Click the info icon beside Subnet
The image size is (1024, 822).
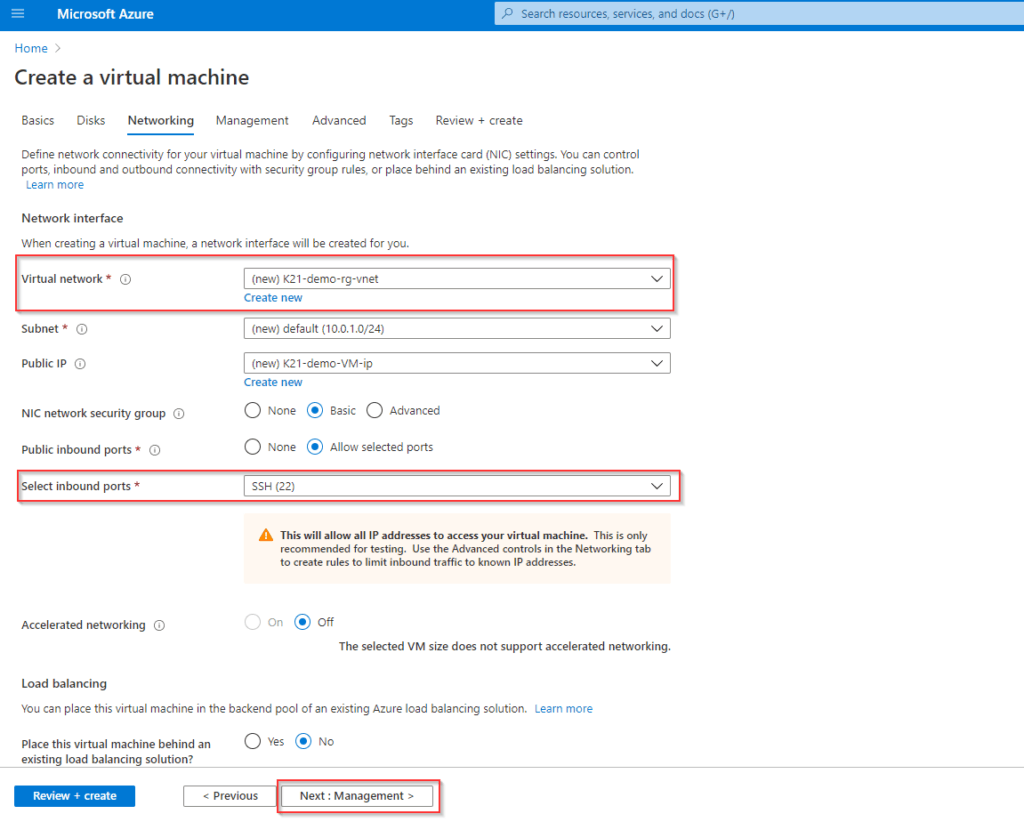(81, 329)
